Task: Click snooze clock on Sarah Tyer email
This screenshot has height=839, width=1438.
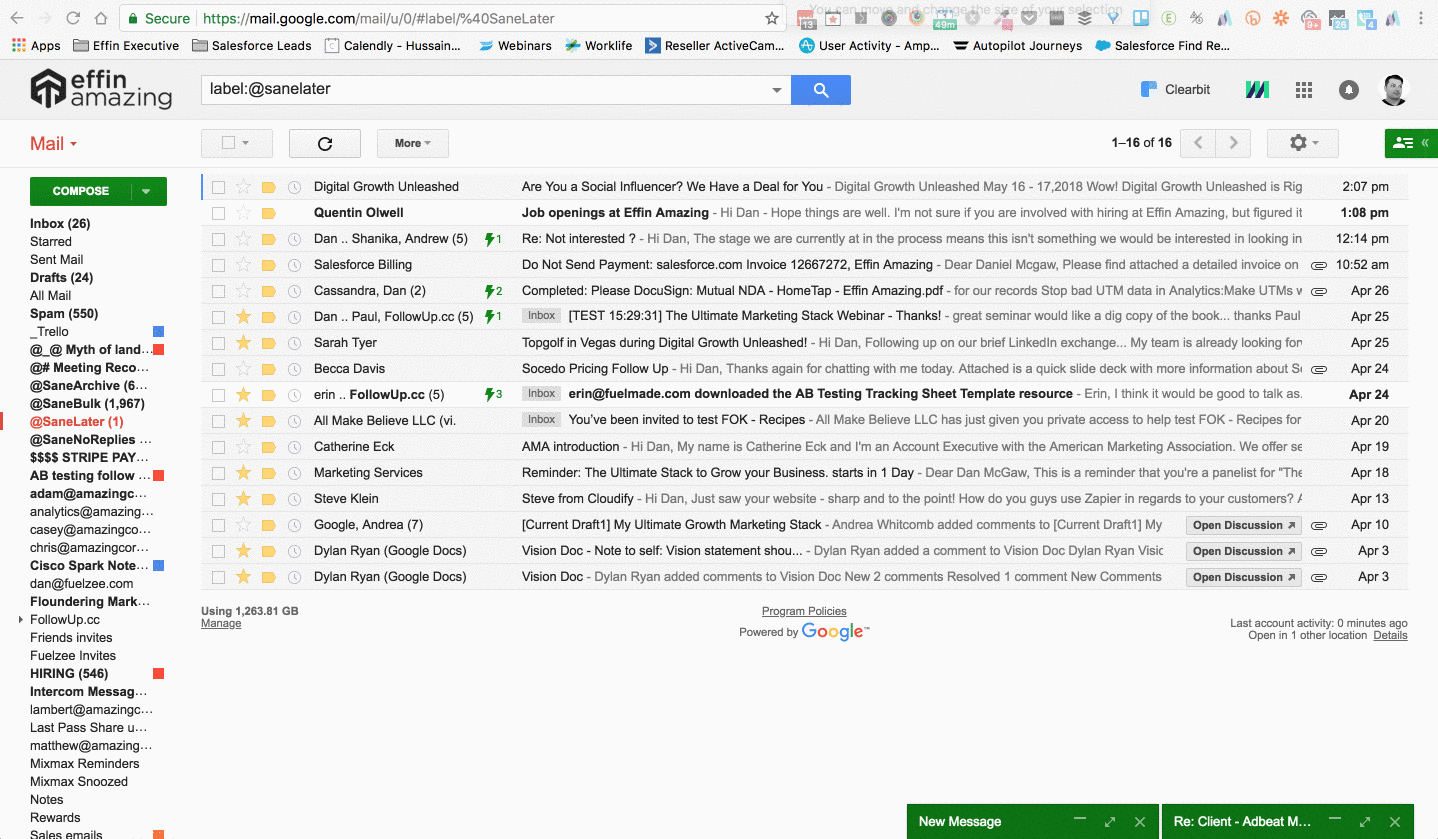Action: pos(294,343)
